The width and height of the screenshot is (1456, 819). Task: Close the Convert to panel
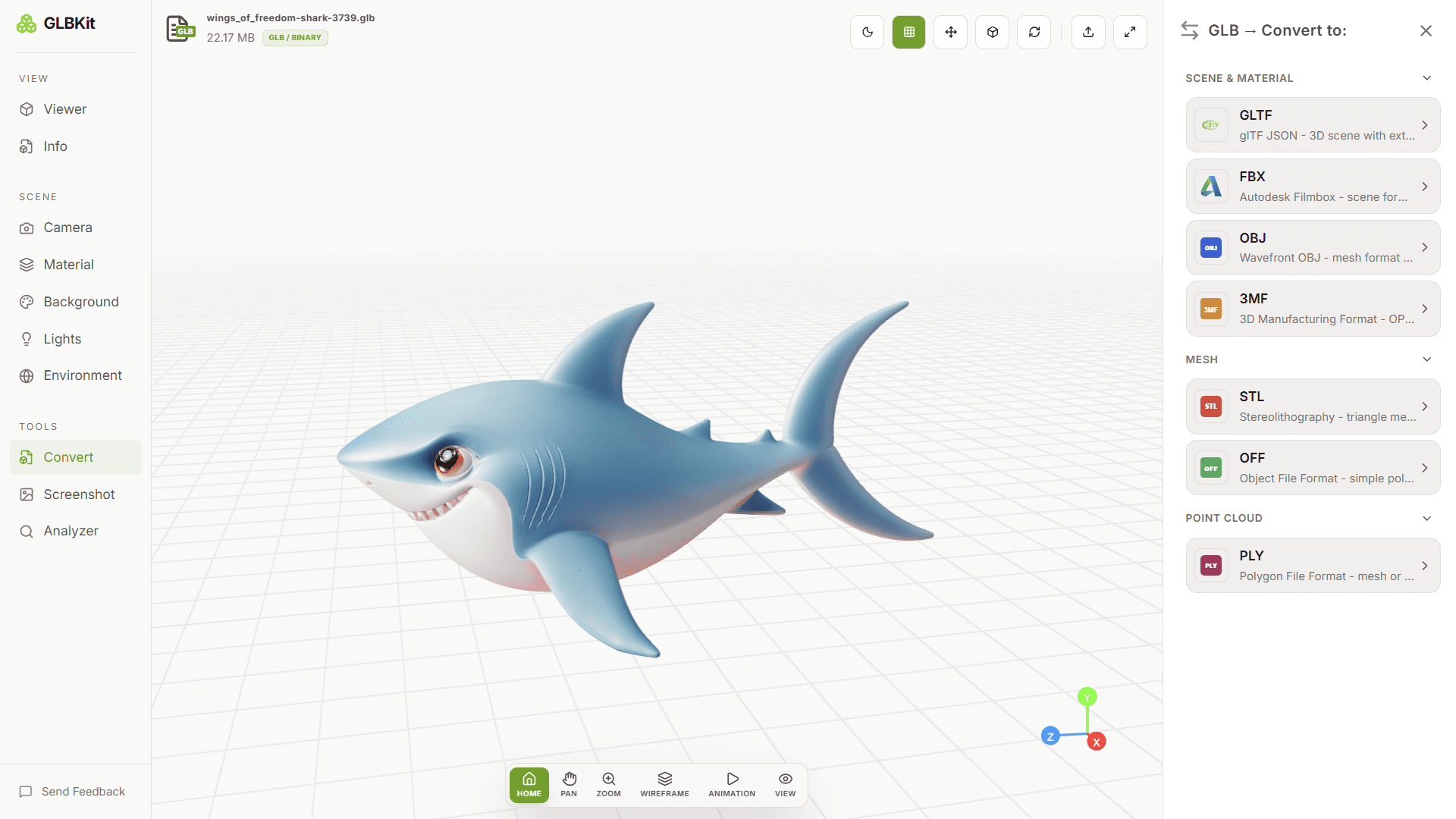[1426, 30]
